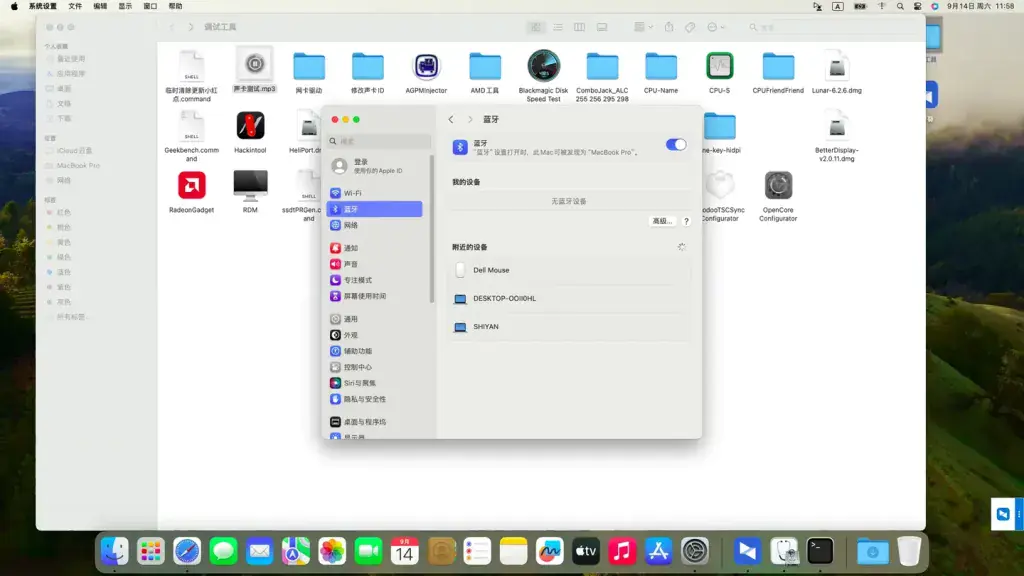Open 辅助功能 accessibility settings

376,351
